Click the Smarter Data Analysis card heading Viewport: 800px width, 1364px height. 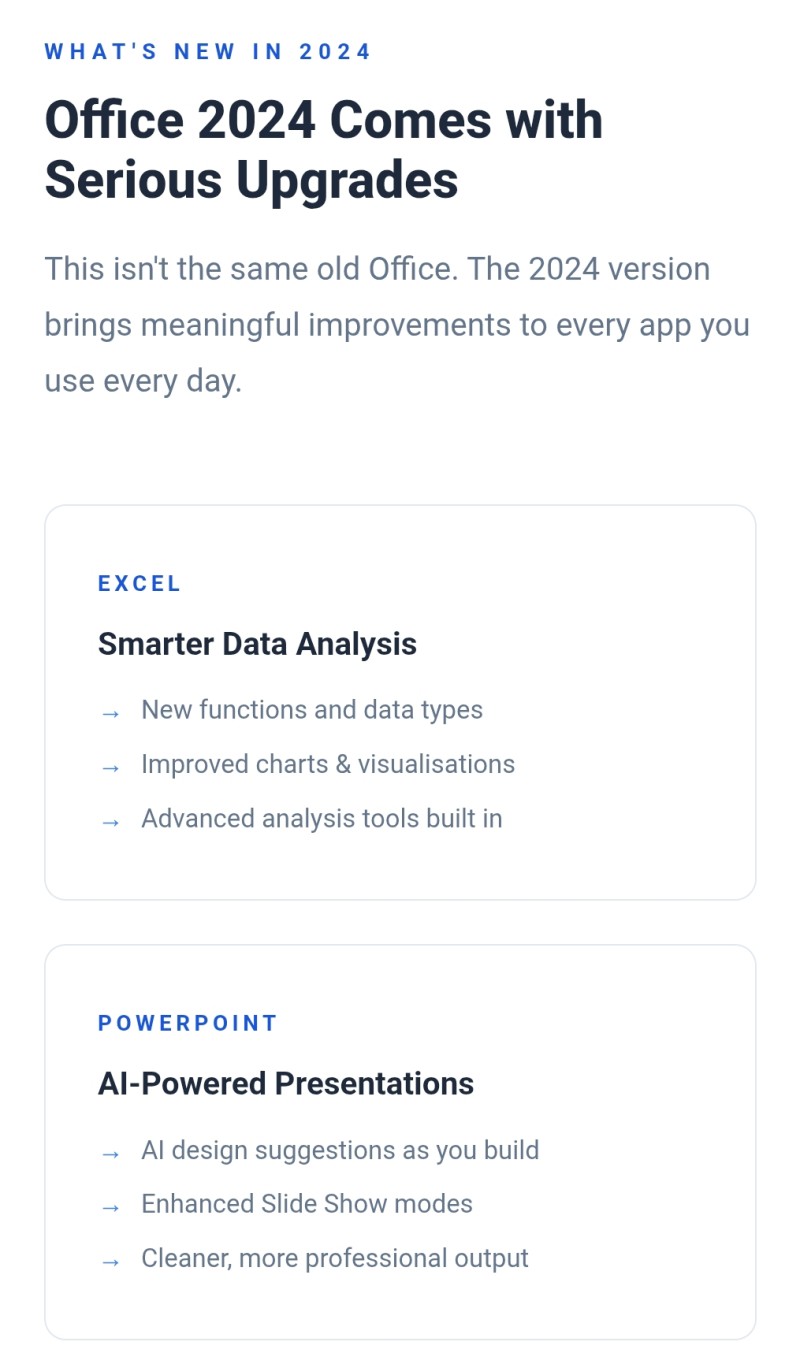[x=257, y=644]
